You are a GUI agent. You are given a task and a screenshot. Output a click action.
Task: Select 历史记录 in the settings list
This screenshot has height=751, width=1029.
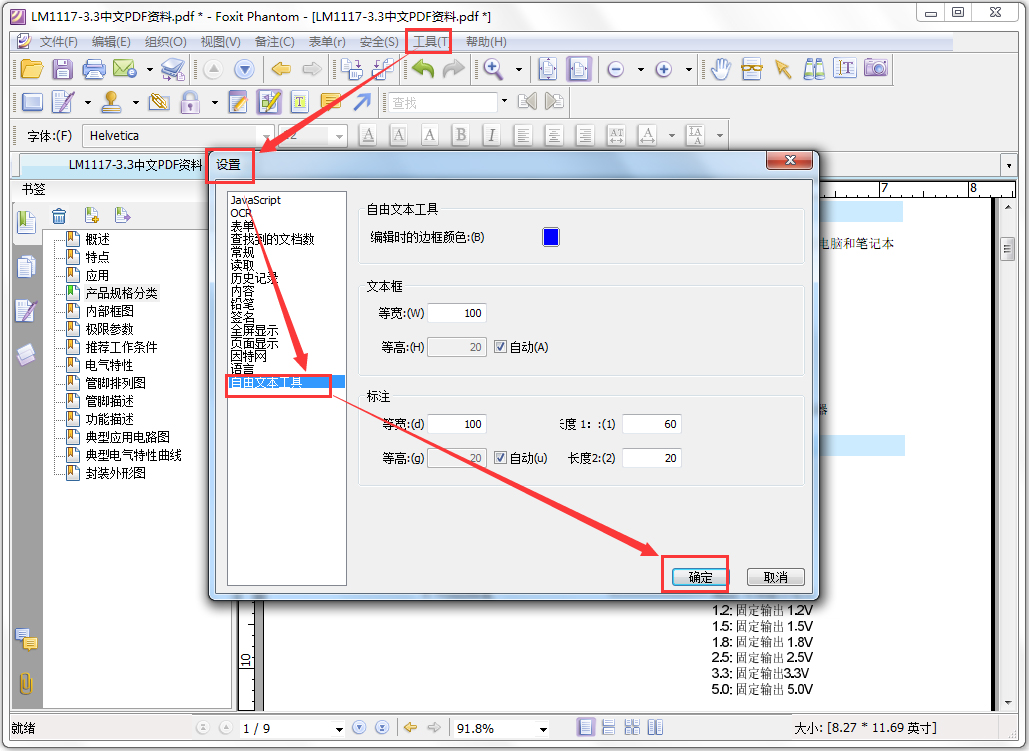click(254, 278)
